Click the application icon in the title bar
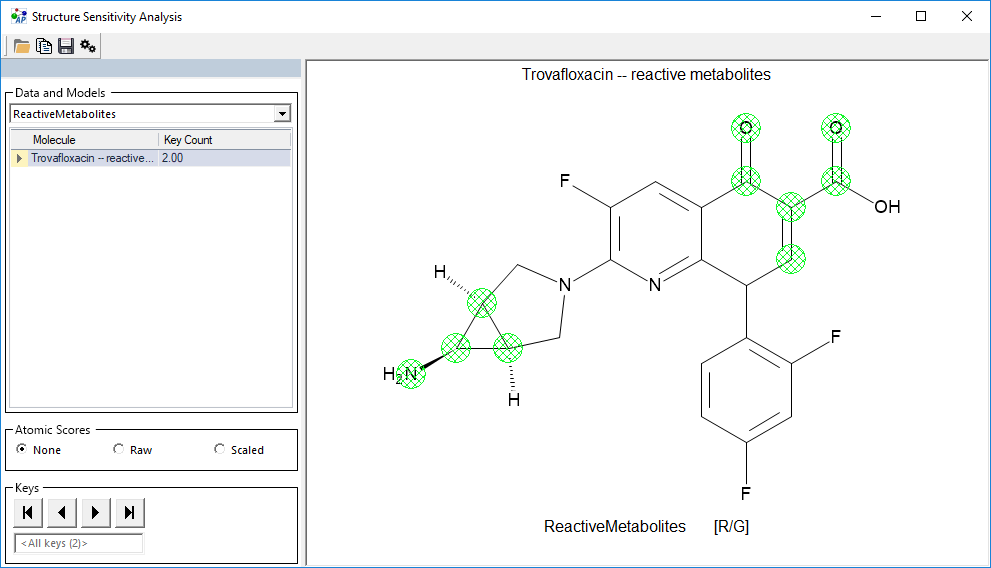 click(x=19, y=16)
